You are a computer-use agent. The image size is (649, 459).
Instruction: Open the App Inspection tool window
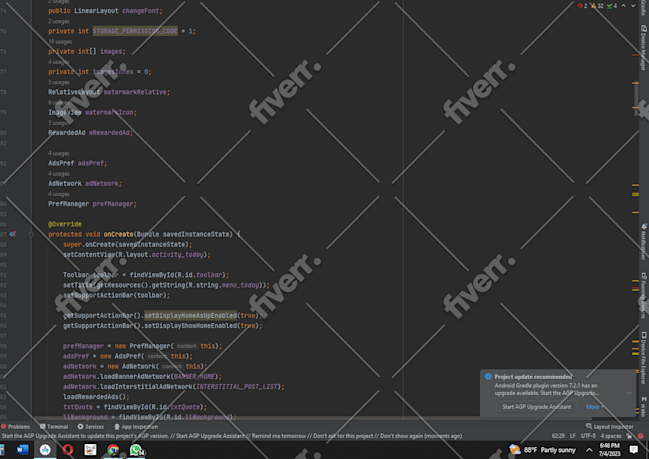[135, 426]
